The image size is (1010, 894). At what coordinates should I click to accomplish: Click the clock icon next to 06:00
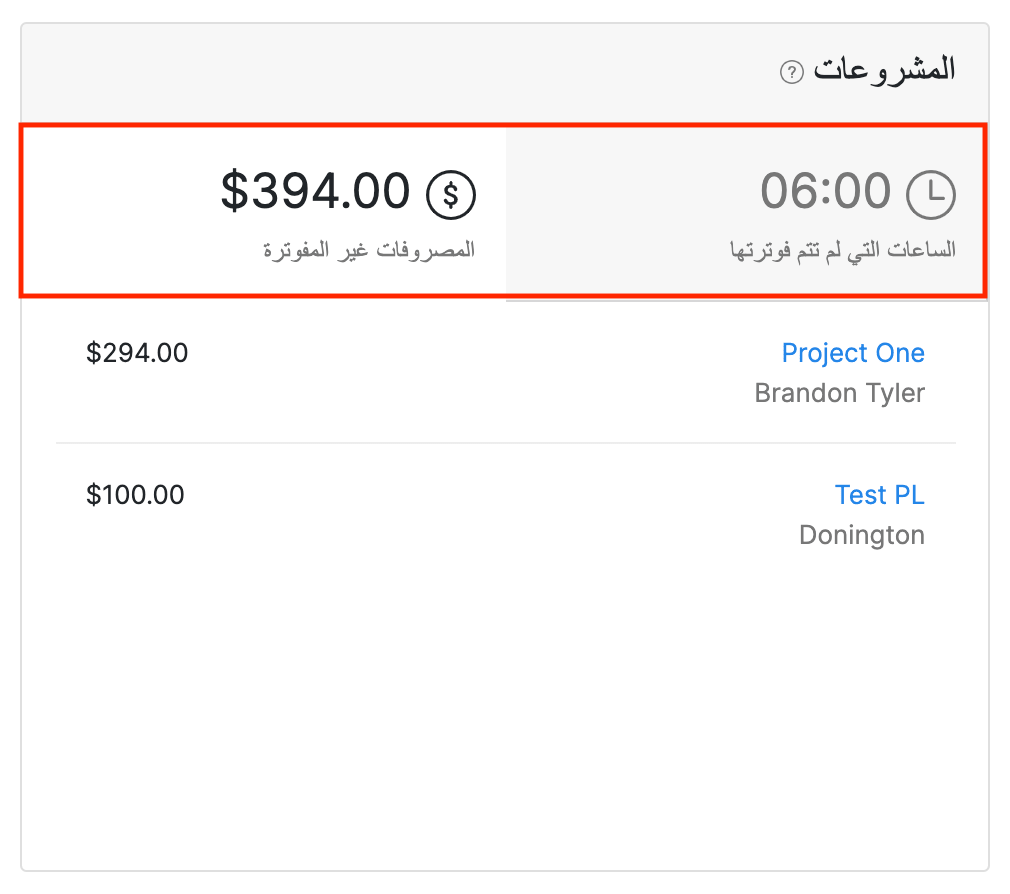(x=931, y=194)
